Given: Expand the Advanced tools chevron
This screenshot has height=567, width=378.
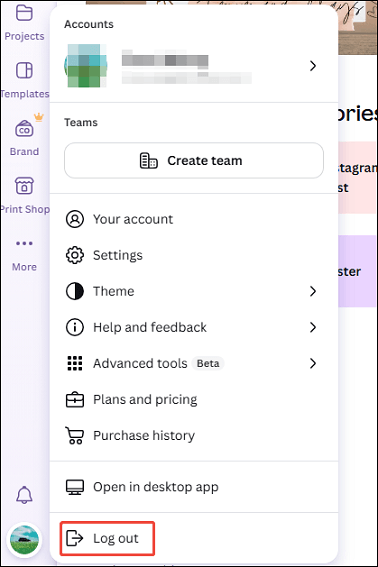Looking at the screenshot, I should point(313,363).
